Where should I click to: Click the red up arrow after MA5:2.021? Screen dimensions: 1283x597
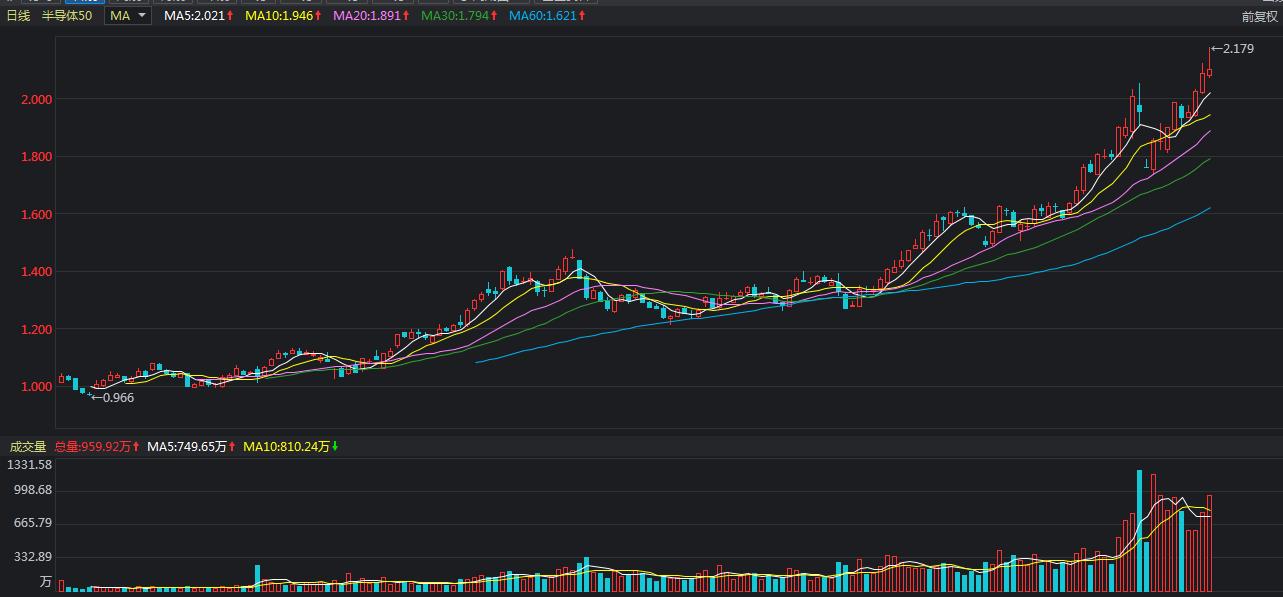229,15
